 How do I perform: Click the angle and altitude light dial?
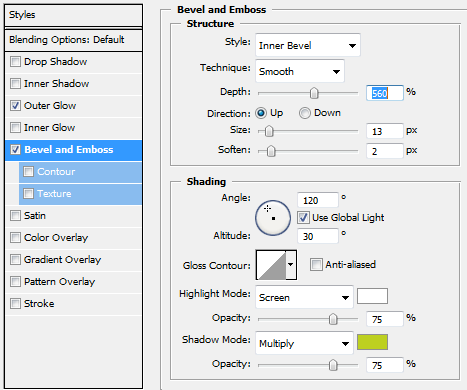[x=273, y=218]
